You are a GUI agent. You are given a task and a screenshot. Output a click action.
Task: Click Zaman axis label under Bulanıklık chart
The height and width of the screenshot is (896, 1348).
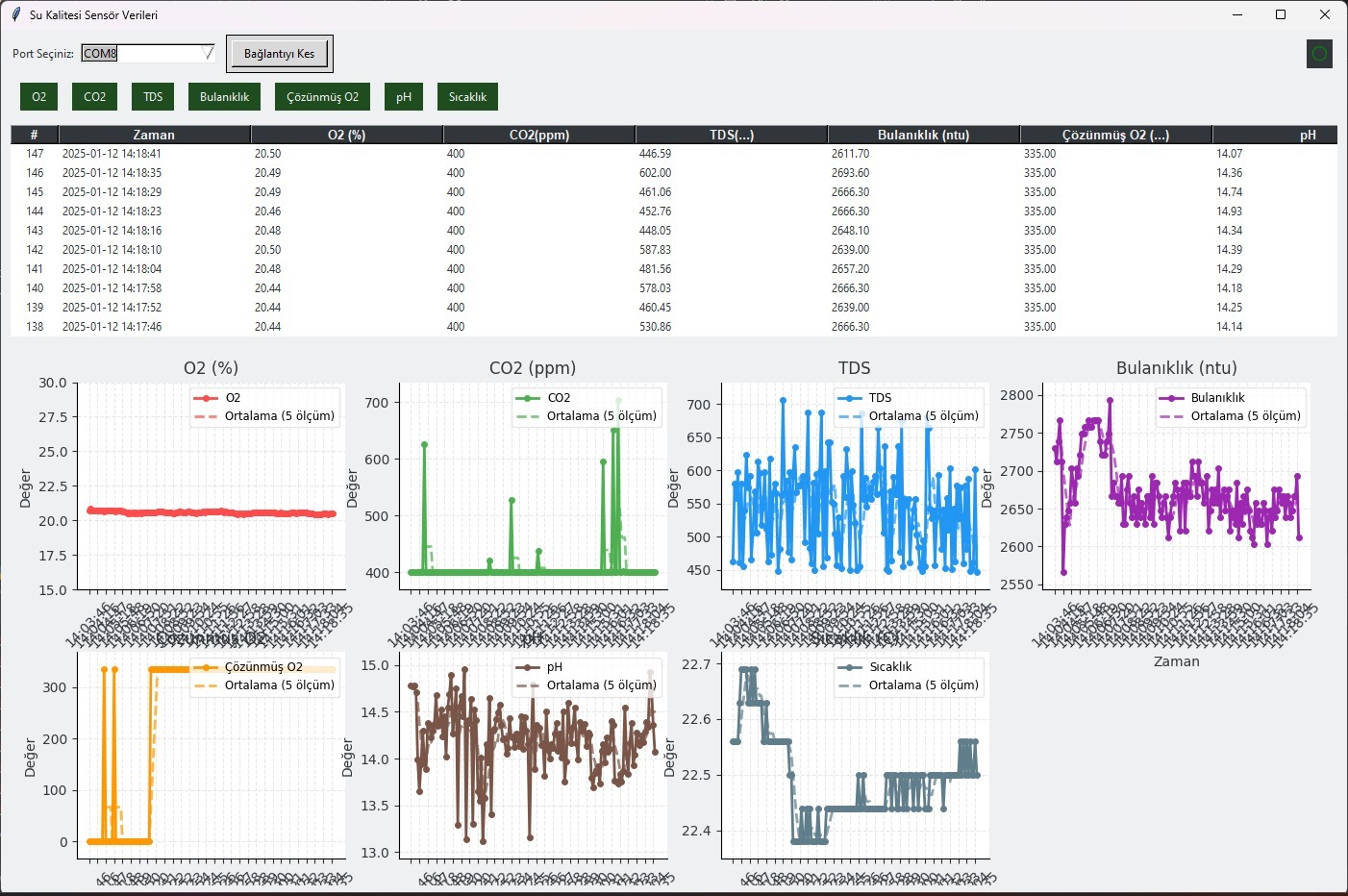(1176, 661)
